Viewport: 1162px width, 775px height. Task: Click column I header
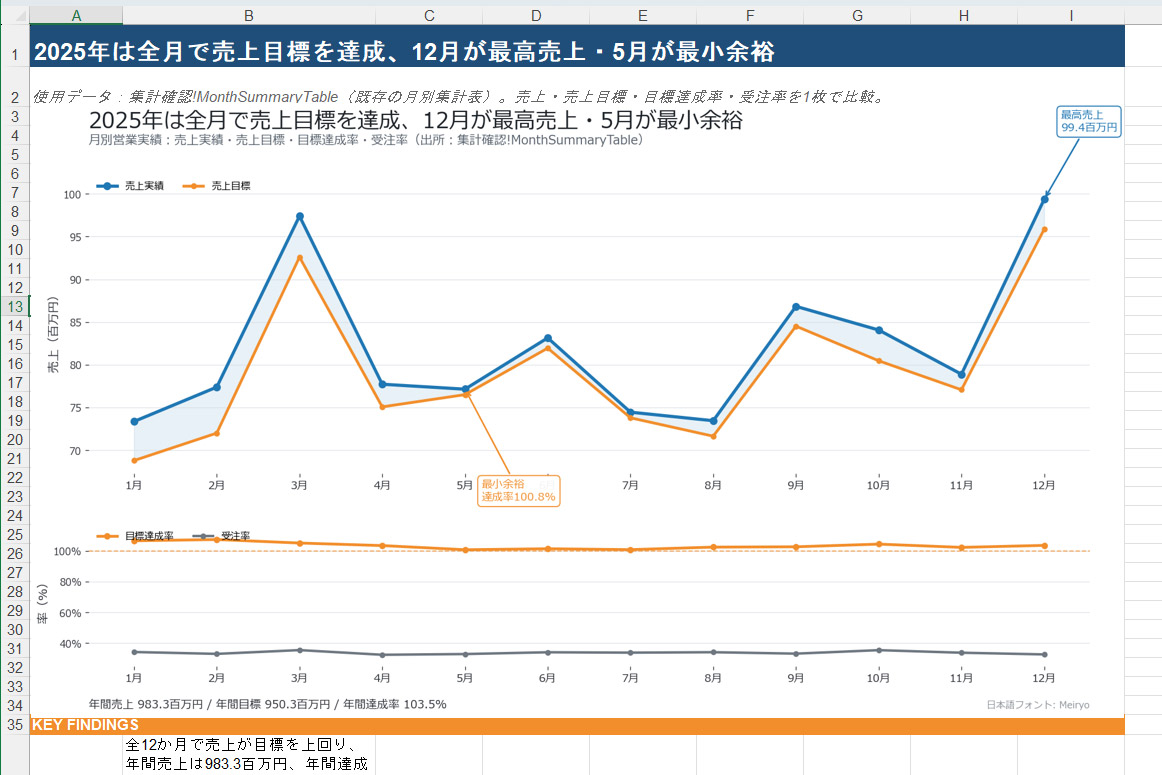[x=1071, y=16]
